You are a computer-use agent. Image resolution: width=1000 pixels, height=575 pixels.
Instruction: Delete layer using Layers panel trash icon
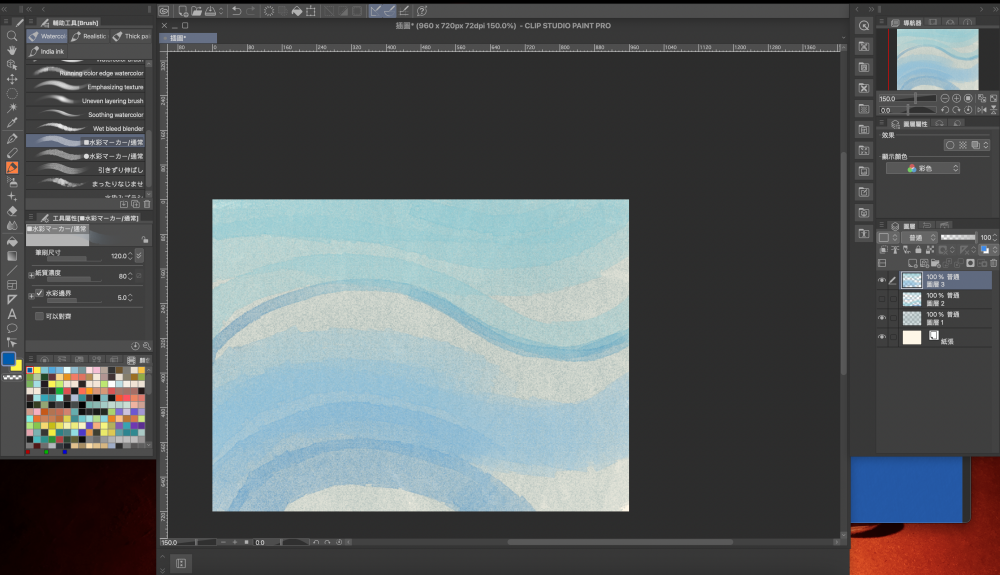[x=994, y=263]
